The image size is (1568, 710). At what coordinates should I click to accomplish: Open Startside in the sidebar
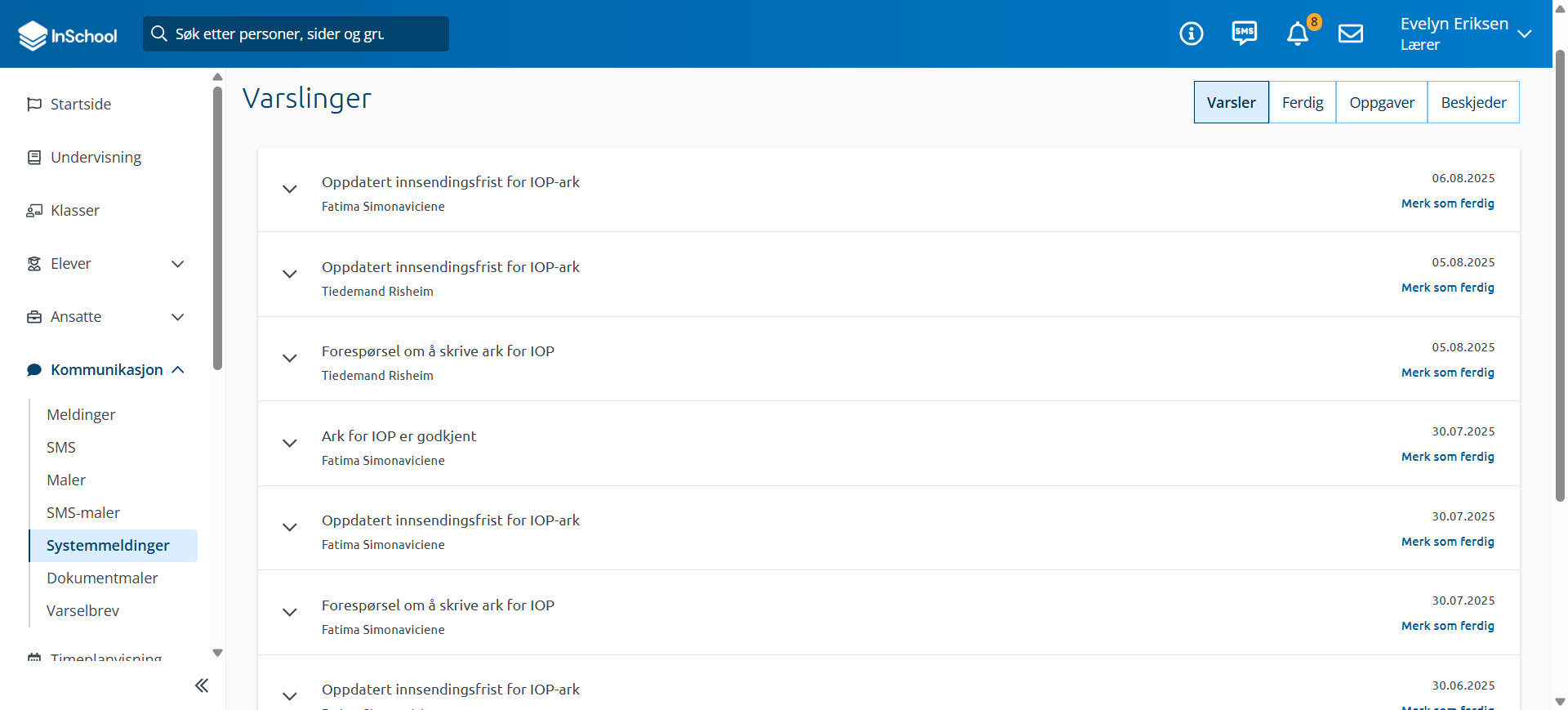(81, 105)
